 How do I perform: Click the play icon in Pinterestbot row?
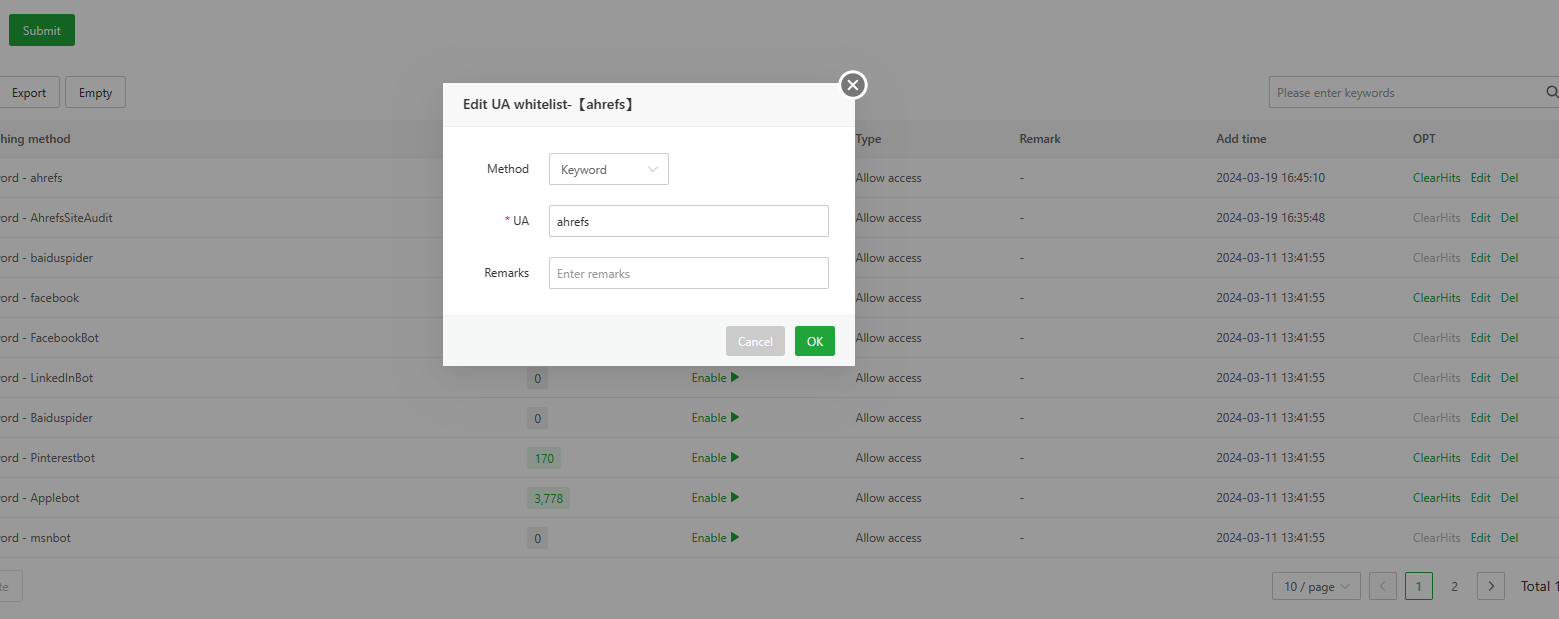(735, 458)
